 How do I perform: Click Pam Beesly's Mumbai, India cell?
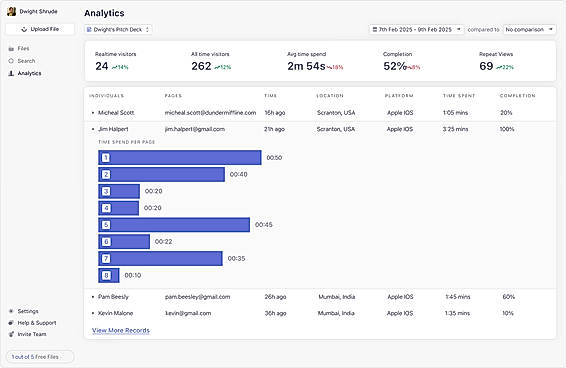click(x=336, y=297)
